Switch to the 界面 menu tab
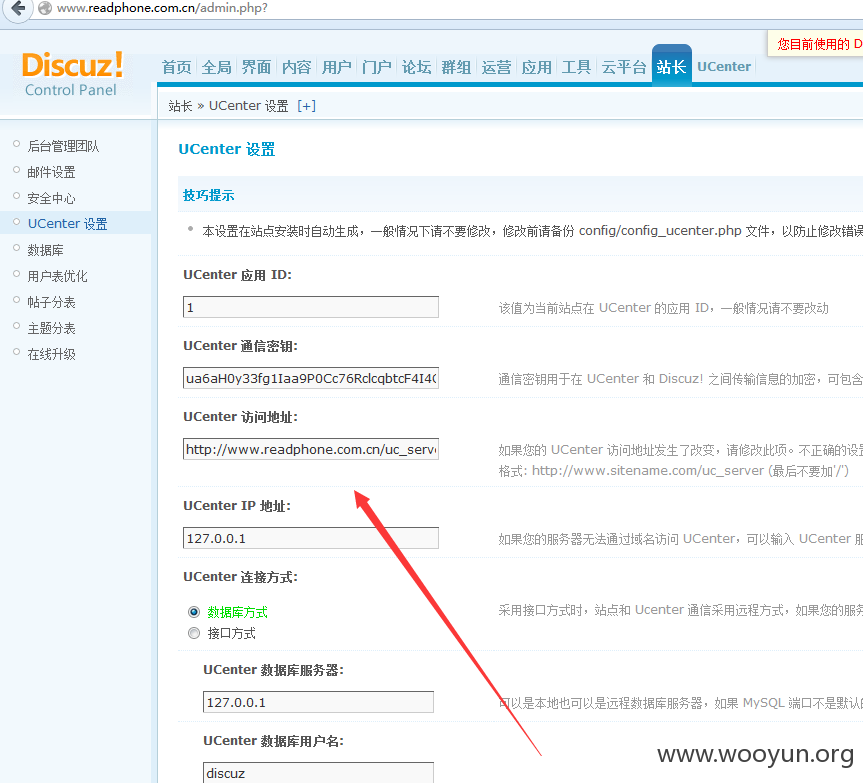 (256, 67)
